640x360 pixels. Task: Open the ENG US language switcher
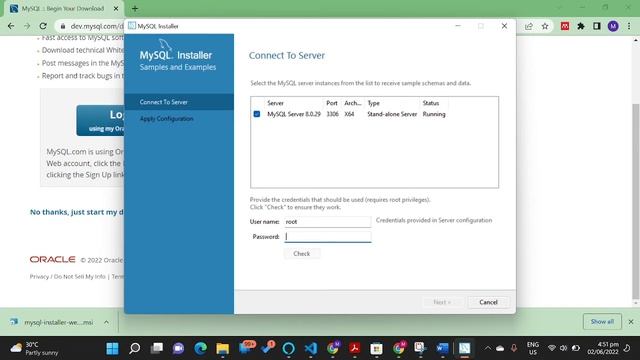click(x=533, y=348)
